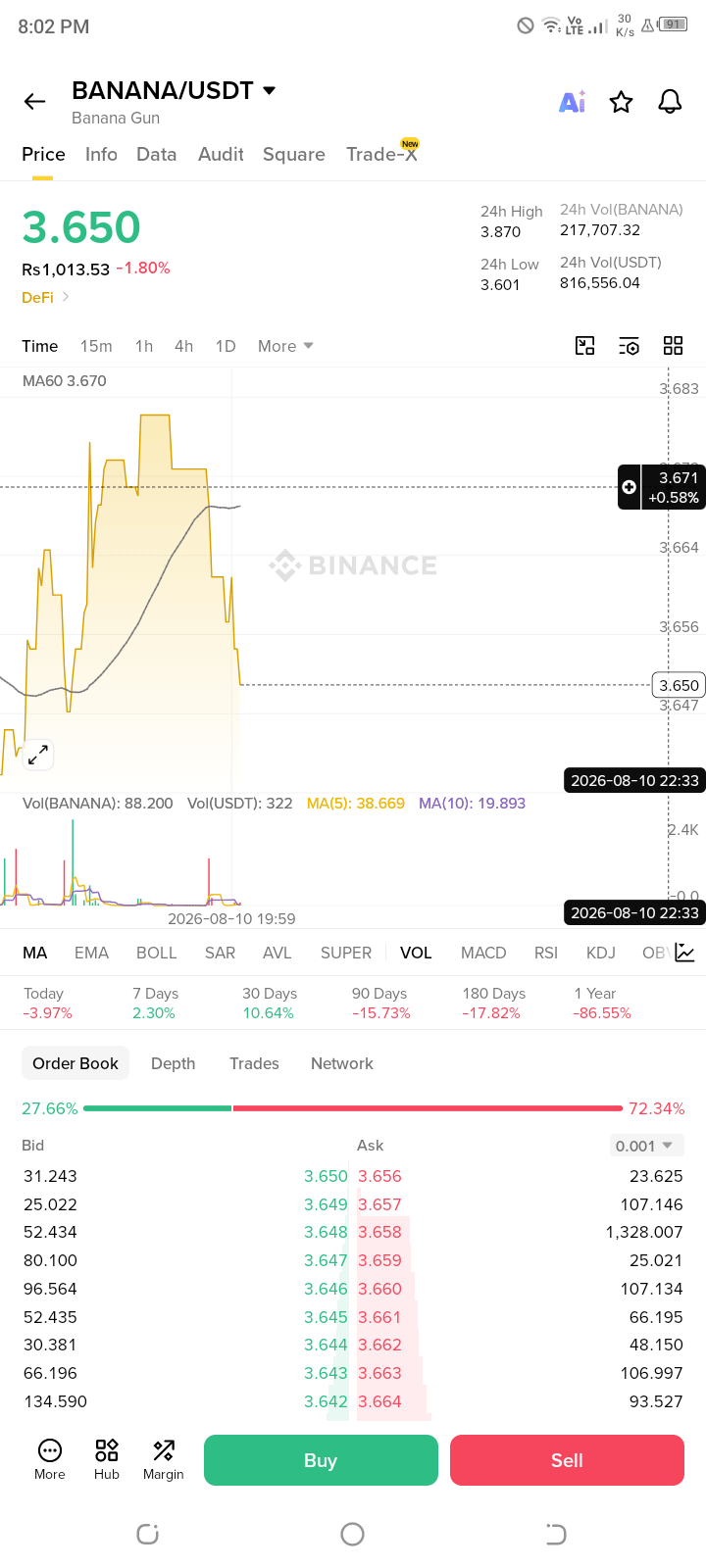Tap the Today -3.97% performance
Image resolution: width=706 pixels, height=1568 pixels.
[47, 1003]
